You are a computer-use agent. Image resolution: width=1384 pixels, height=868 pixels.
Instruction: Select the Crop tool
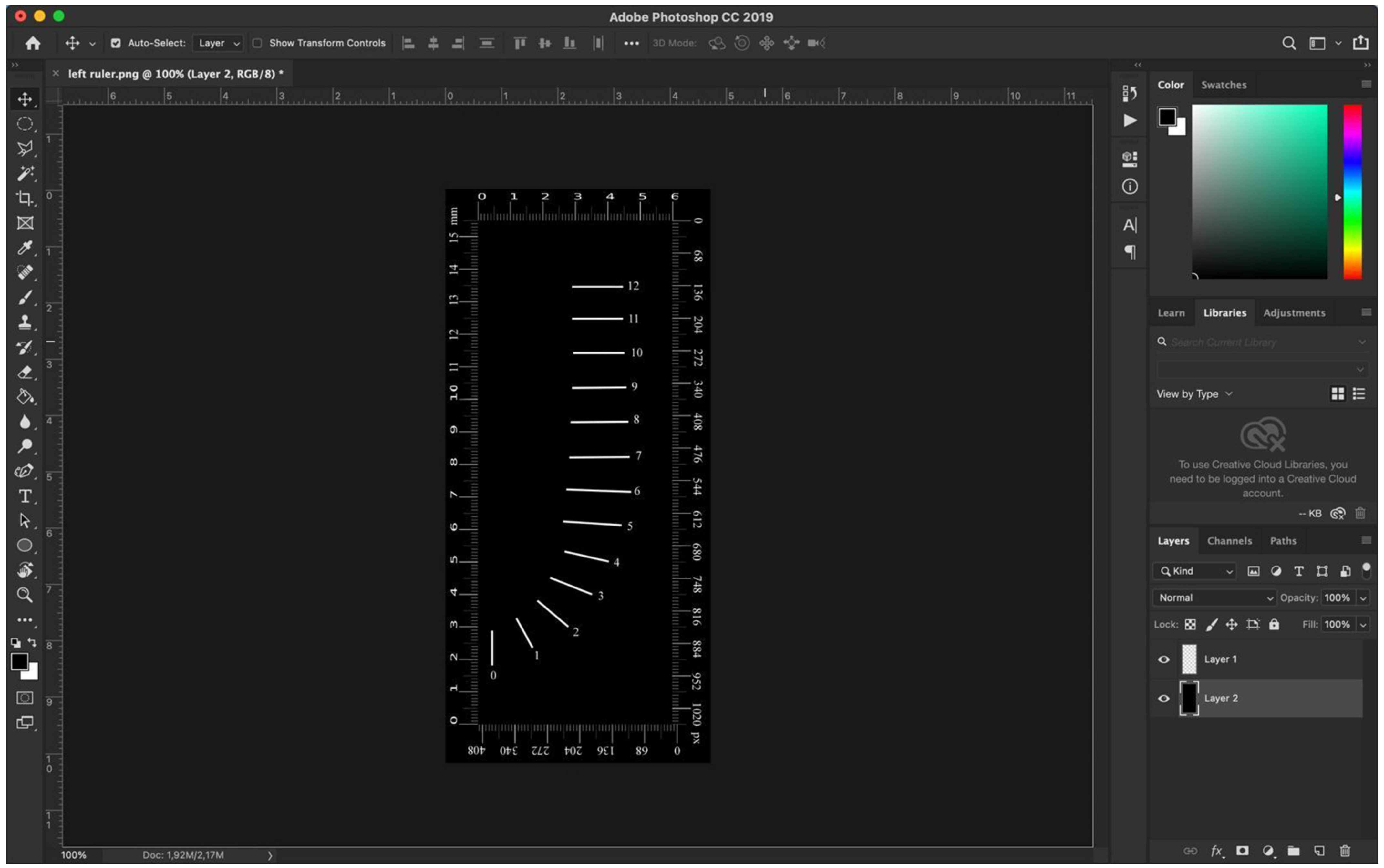pos(24,199)
